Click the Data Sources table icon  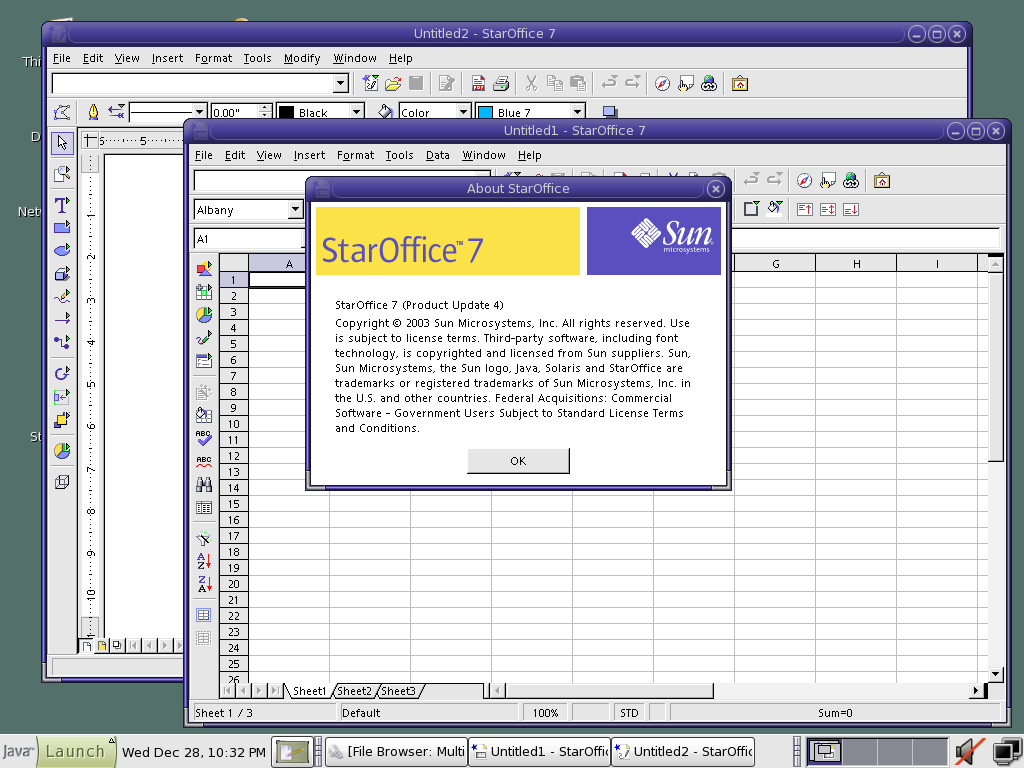point(204,507)
